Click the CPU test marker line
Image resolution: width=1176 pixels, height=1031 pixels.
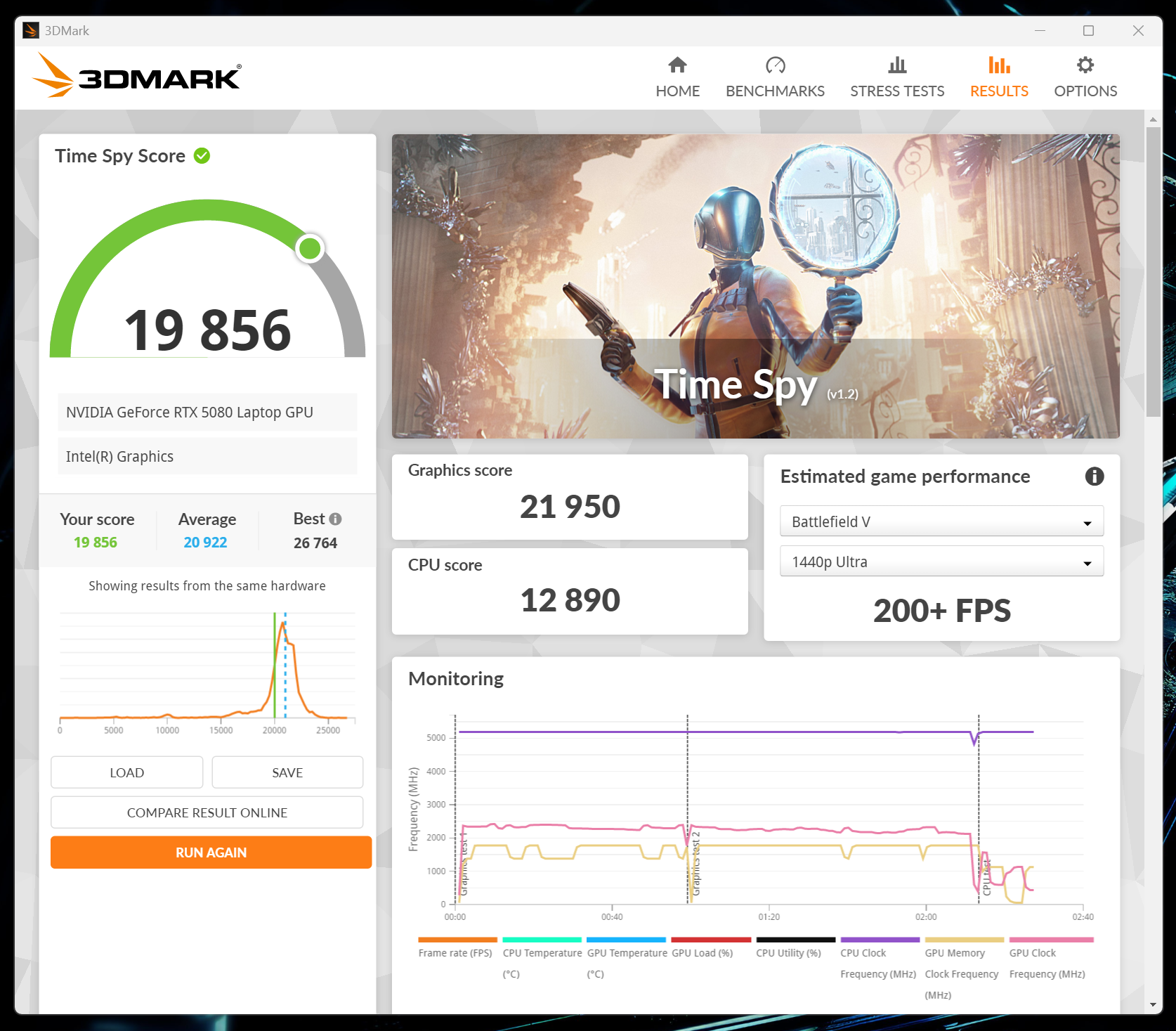(979, 809)
